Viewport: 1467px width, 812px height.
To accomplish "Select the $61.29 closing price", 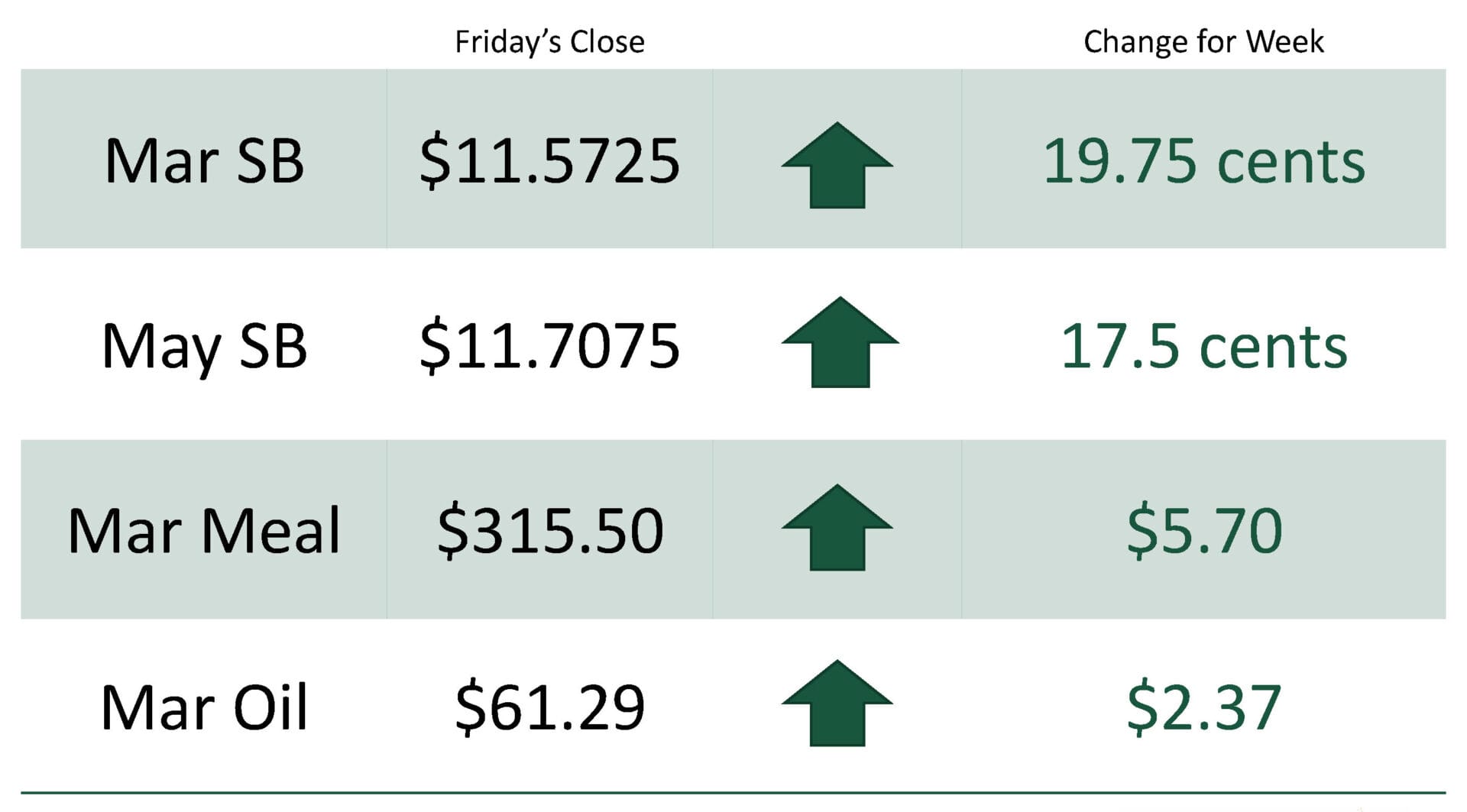I will pyautogui.click(x=549, y=707).
